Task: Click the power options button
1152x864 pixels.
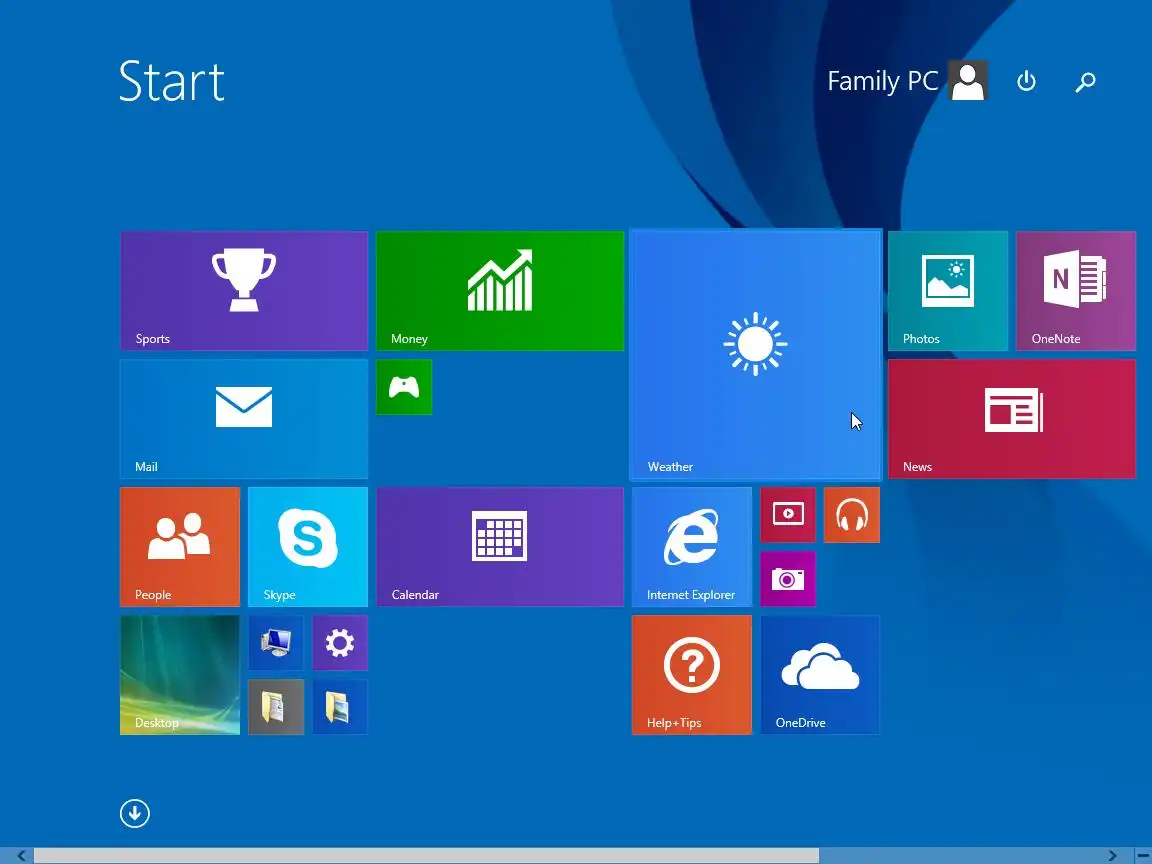Action: click(x=1026, y=81)
